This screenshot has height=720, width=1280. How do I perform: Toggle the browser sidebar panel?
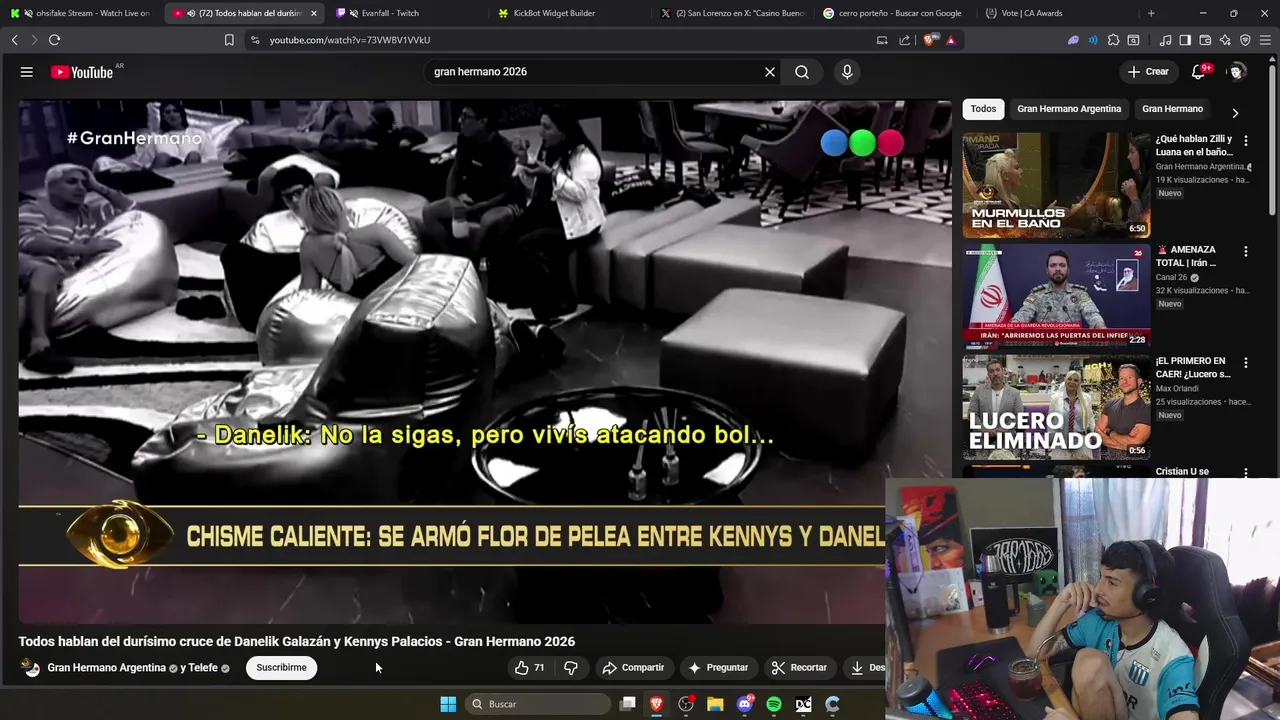click(x=1185, y=40)
